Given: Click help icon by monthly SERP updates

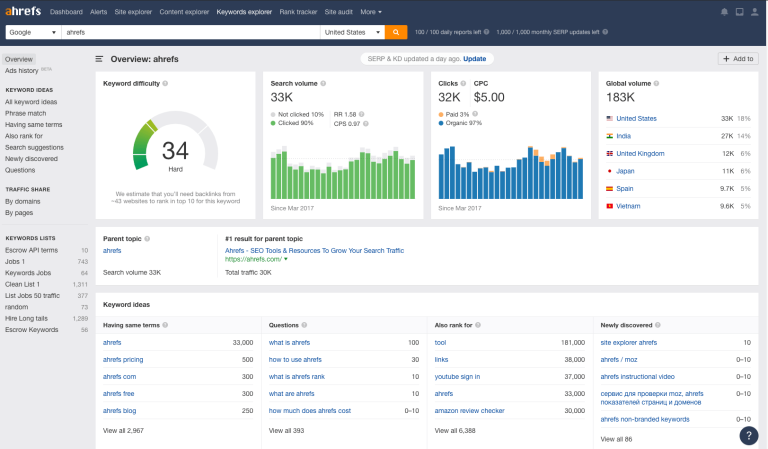Looking at the screenshot, I should [605, 32].
